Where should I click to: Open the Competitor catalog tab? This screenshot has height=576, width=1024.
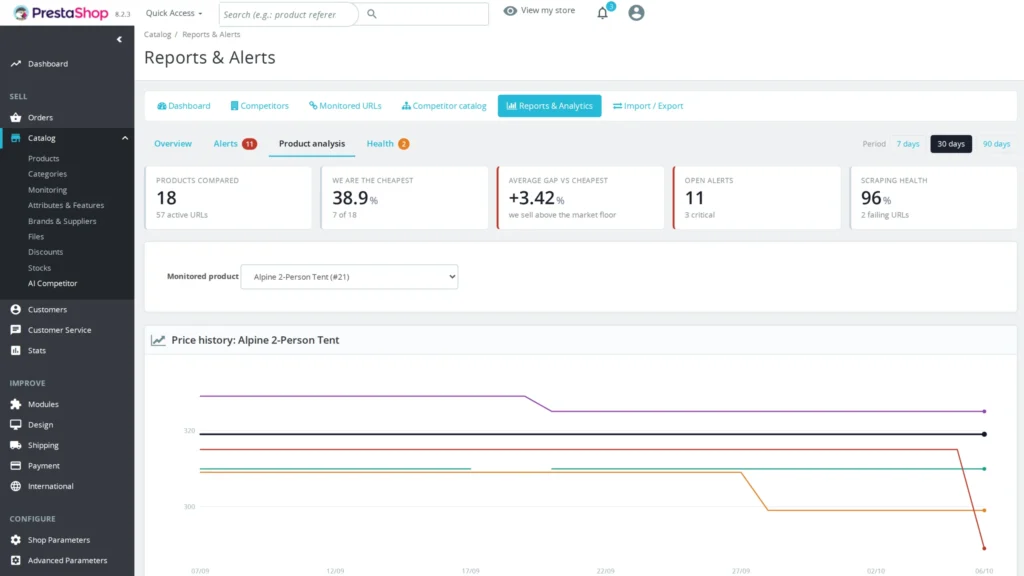444,106
